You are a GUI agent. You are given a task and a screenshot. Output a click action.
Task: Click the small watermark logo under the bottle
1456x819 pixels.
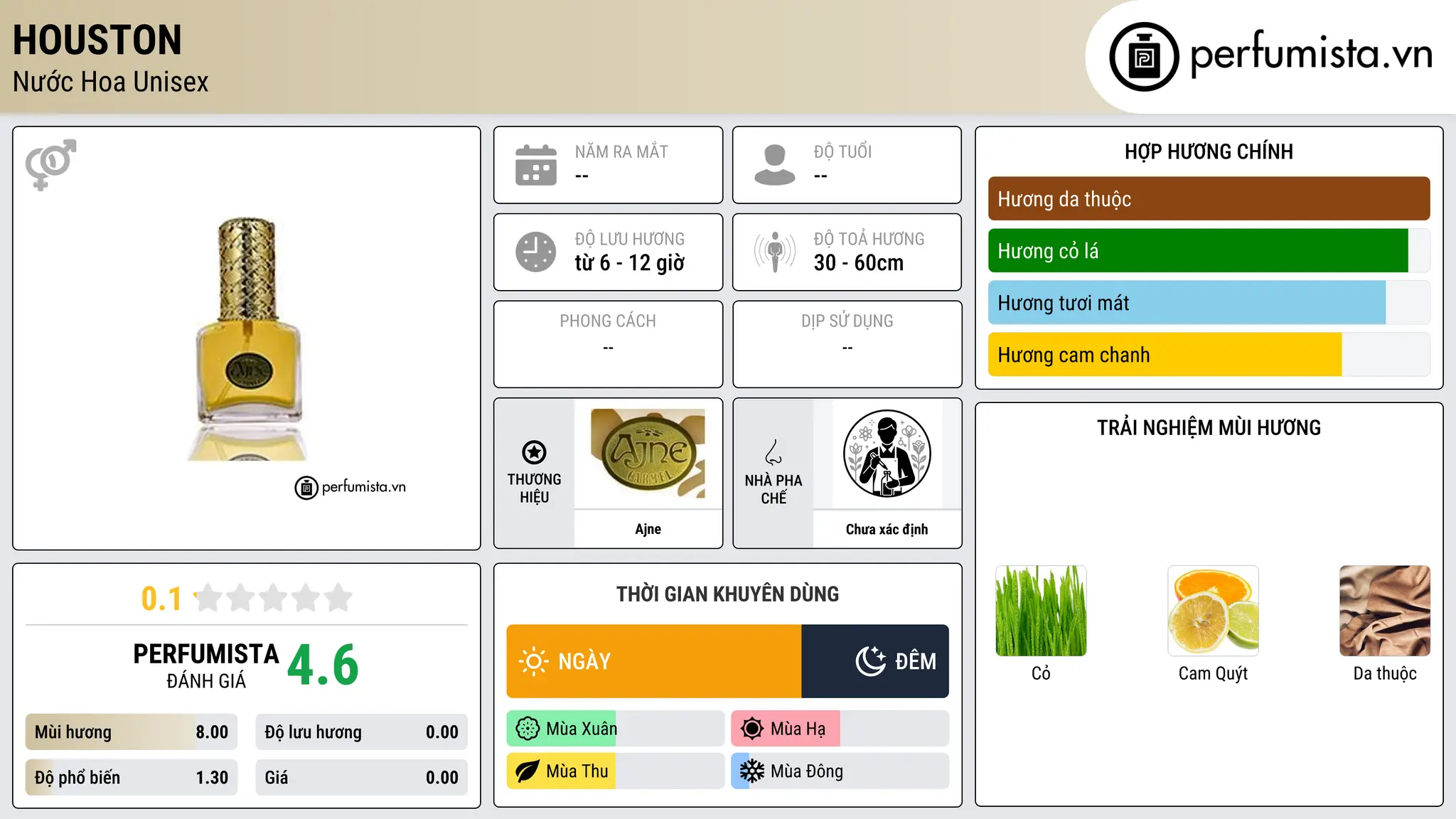point(350,488)
